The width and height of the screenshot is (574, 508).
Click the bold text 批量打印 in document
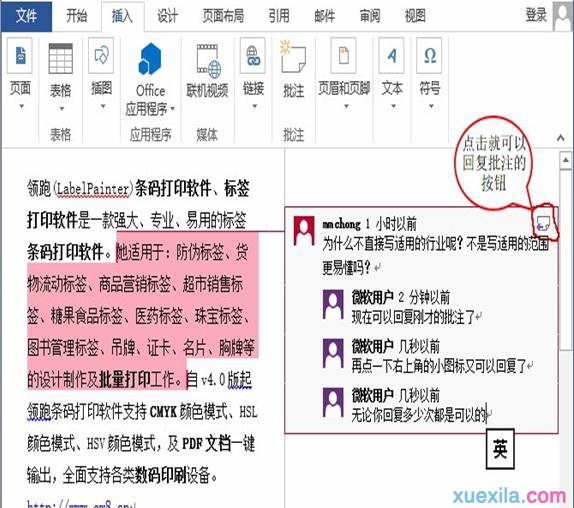[x=124, y=380]
